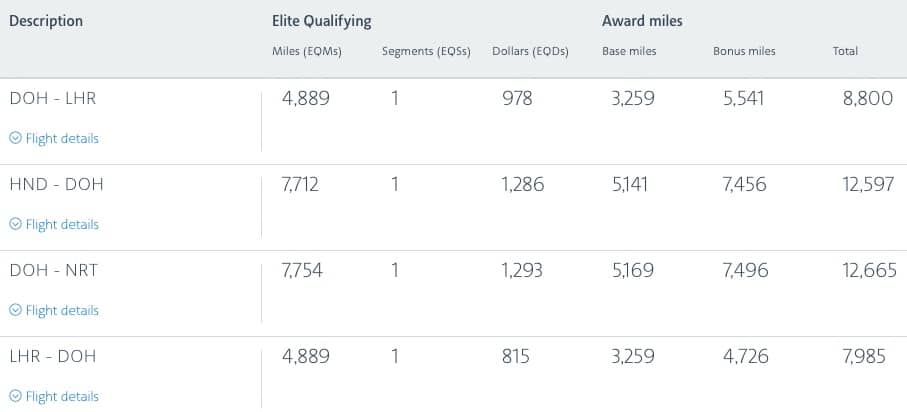Click the chevron circle icon under LHR - DOH
Screen dimensions: 907x412
pyautogui.click(x=16, y=396)
